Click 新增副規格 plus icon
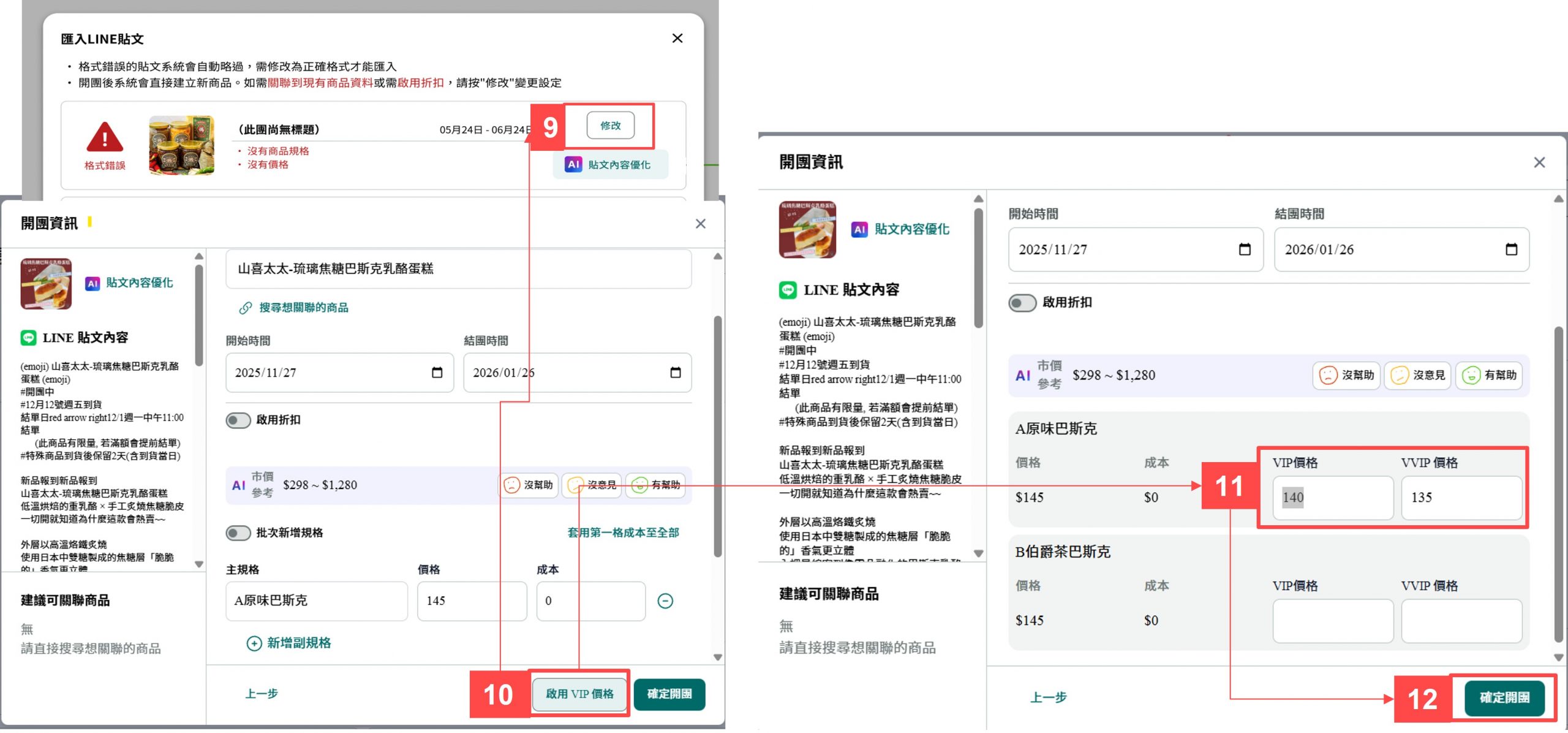Viewport: 1568px width, 733px height. (254, 643)
